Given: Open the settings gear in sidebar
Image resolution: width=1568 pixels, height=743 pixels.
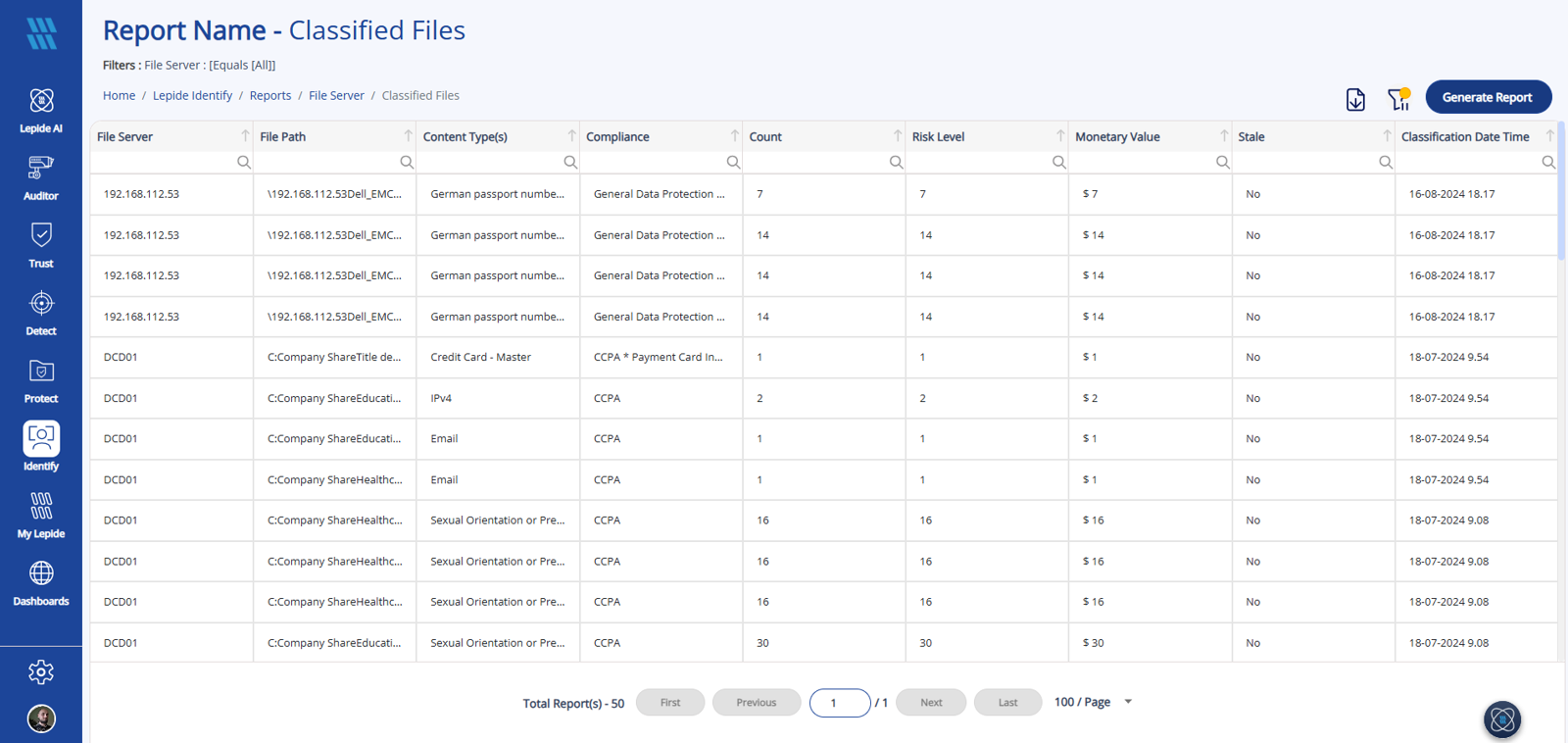Looking at the screenshot, I should [41, 672].
